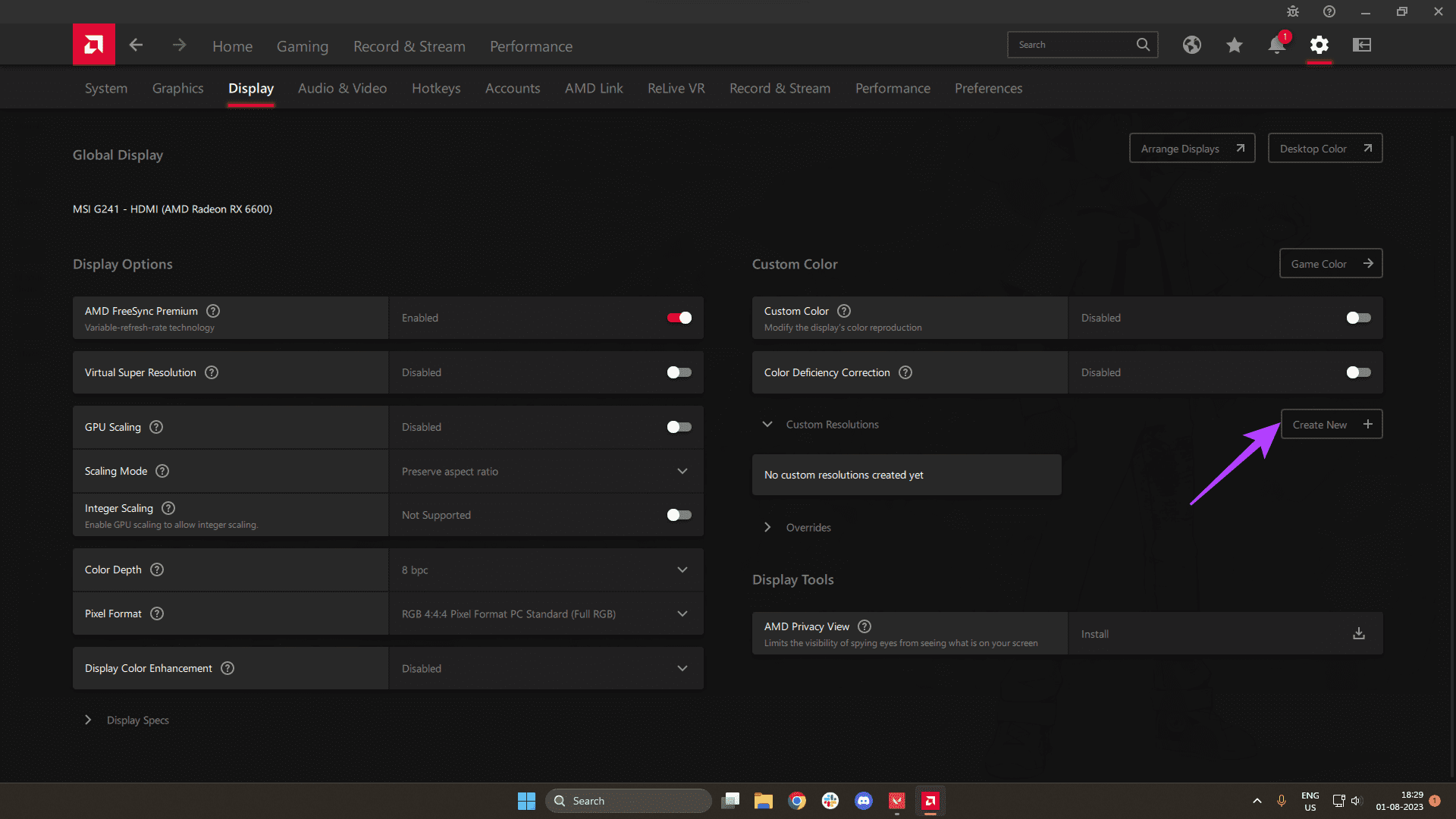The image size is (1456, 819).
Task: Click the bug report icon at top right
Action: tap(1292, 11)
